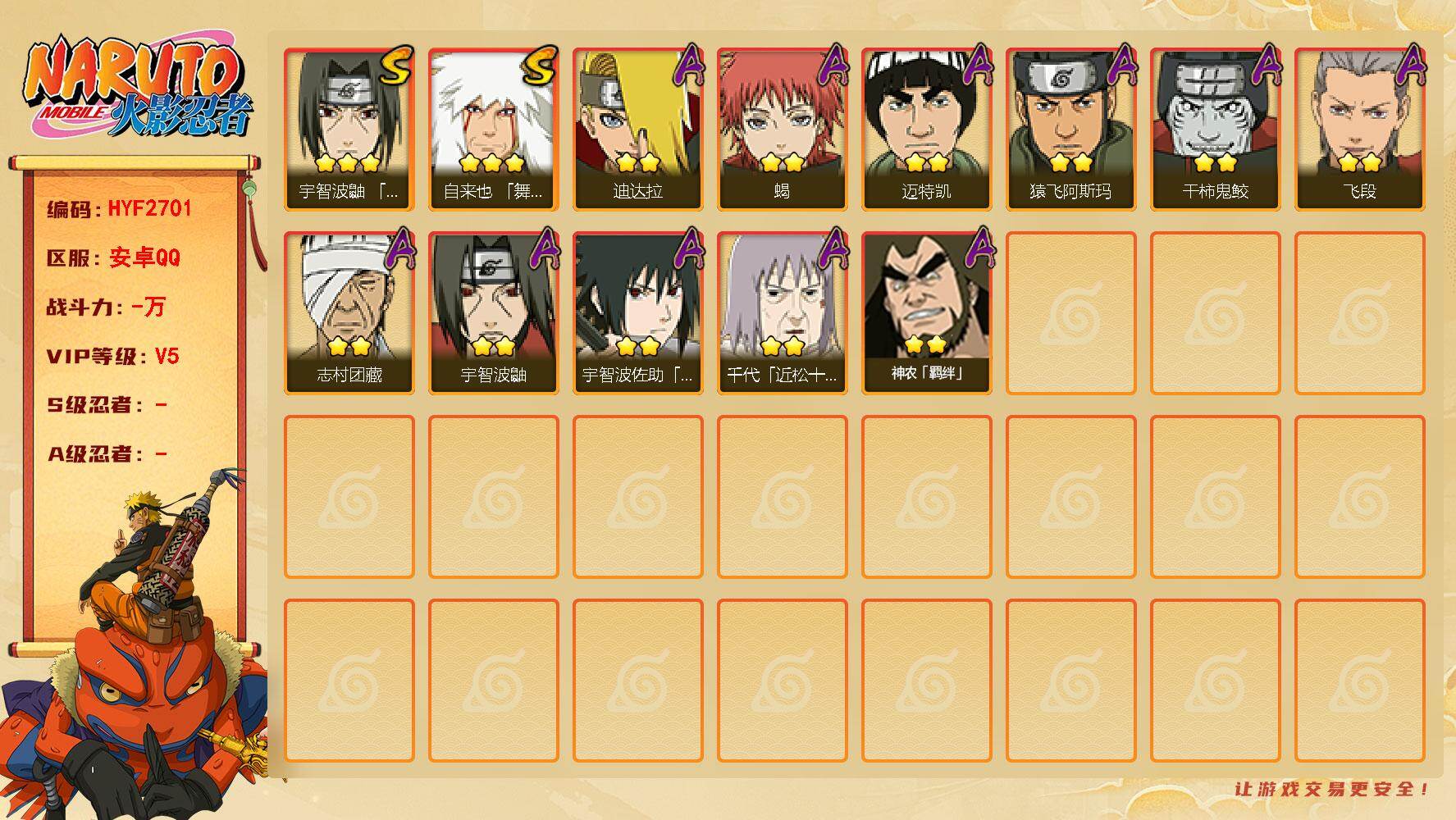Choose the 猿飞阿斯玛 ninja card
The image size is (1456, 820).
(1070, 130)
